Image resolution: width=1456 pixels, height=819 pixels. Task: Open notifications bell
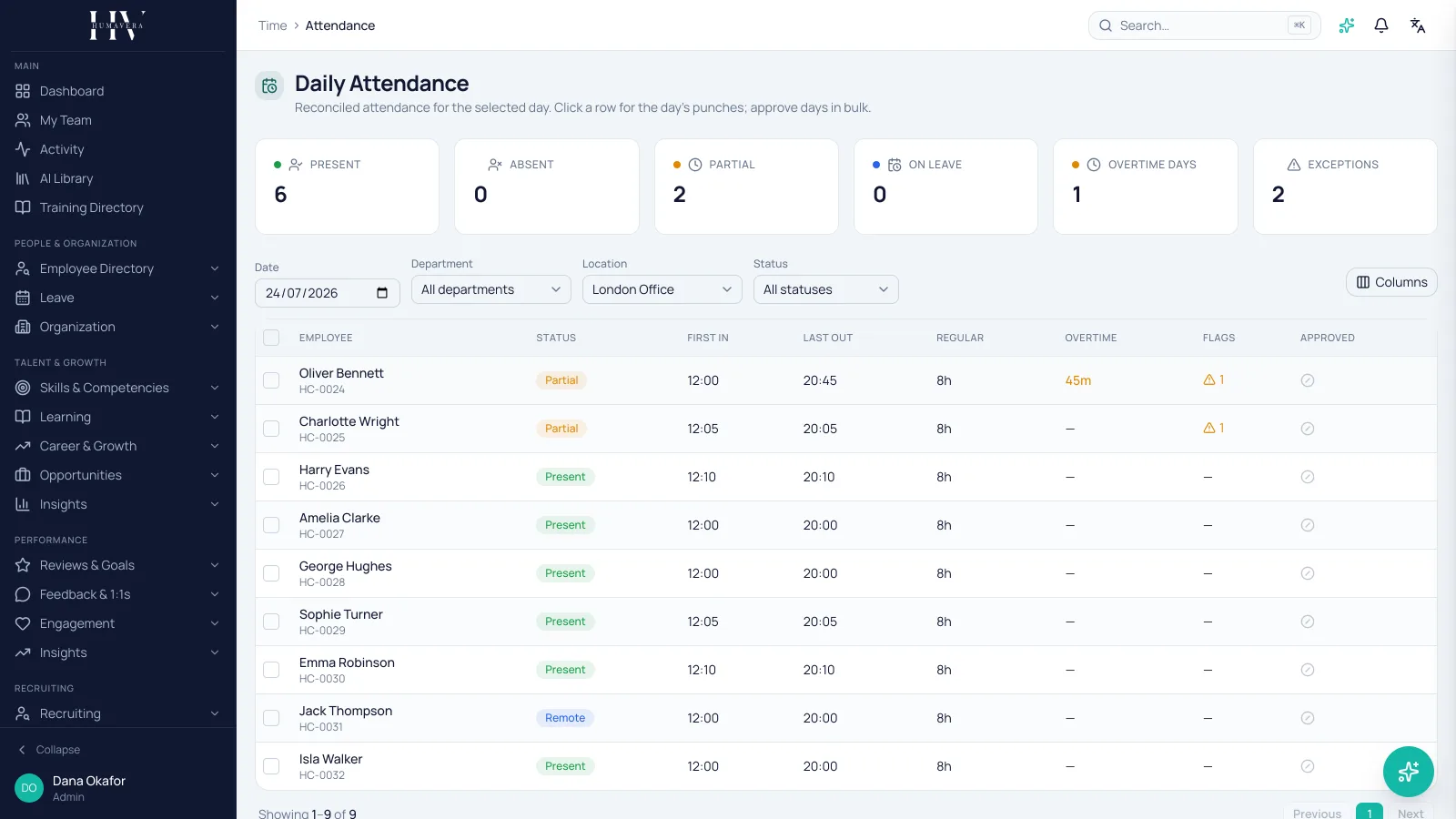pyautogui.click(x=1381, y=25)
